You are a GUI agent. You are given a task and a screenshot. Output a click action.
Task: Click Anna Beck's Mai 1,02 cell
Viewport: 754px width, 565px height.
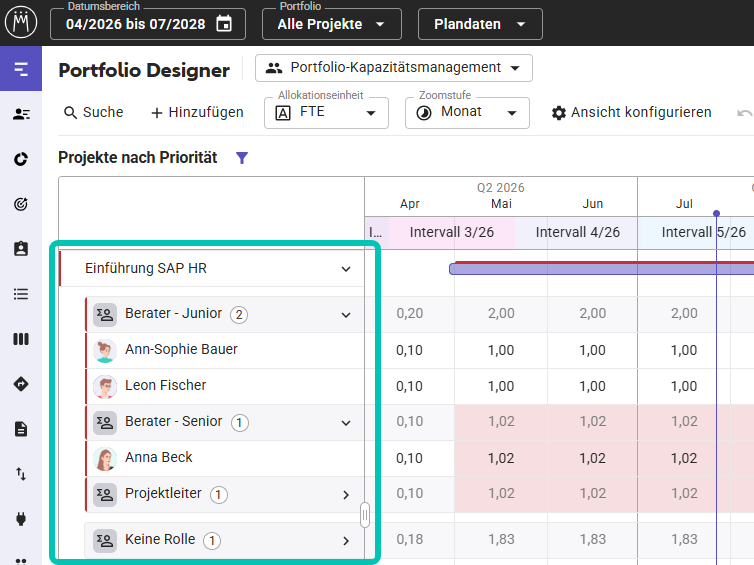click(x=501, y=459)
